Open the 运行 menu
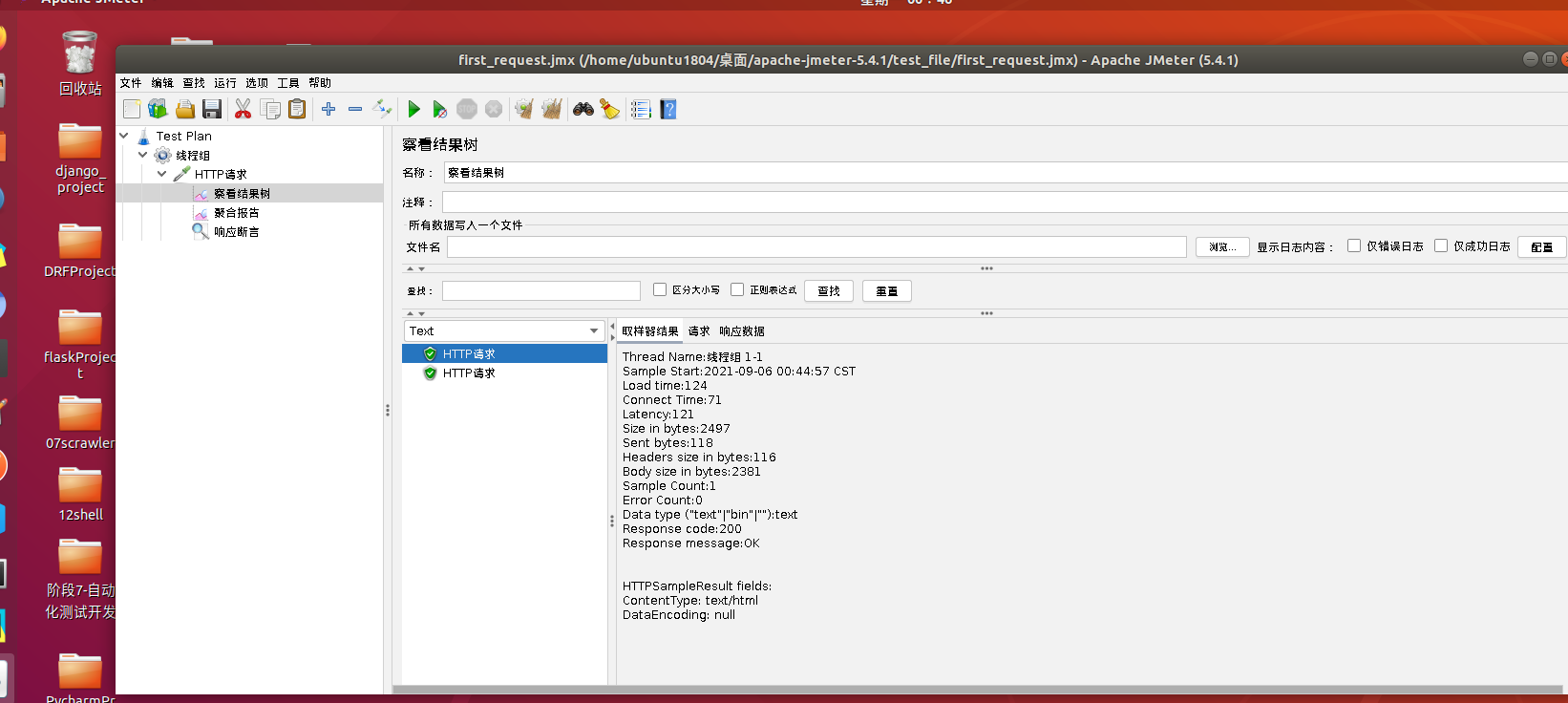 pos(225,83)
